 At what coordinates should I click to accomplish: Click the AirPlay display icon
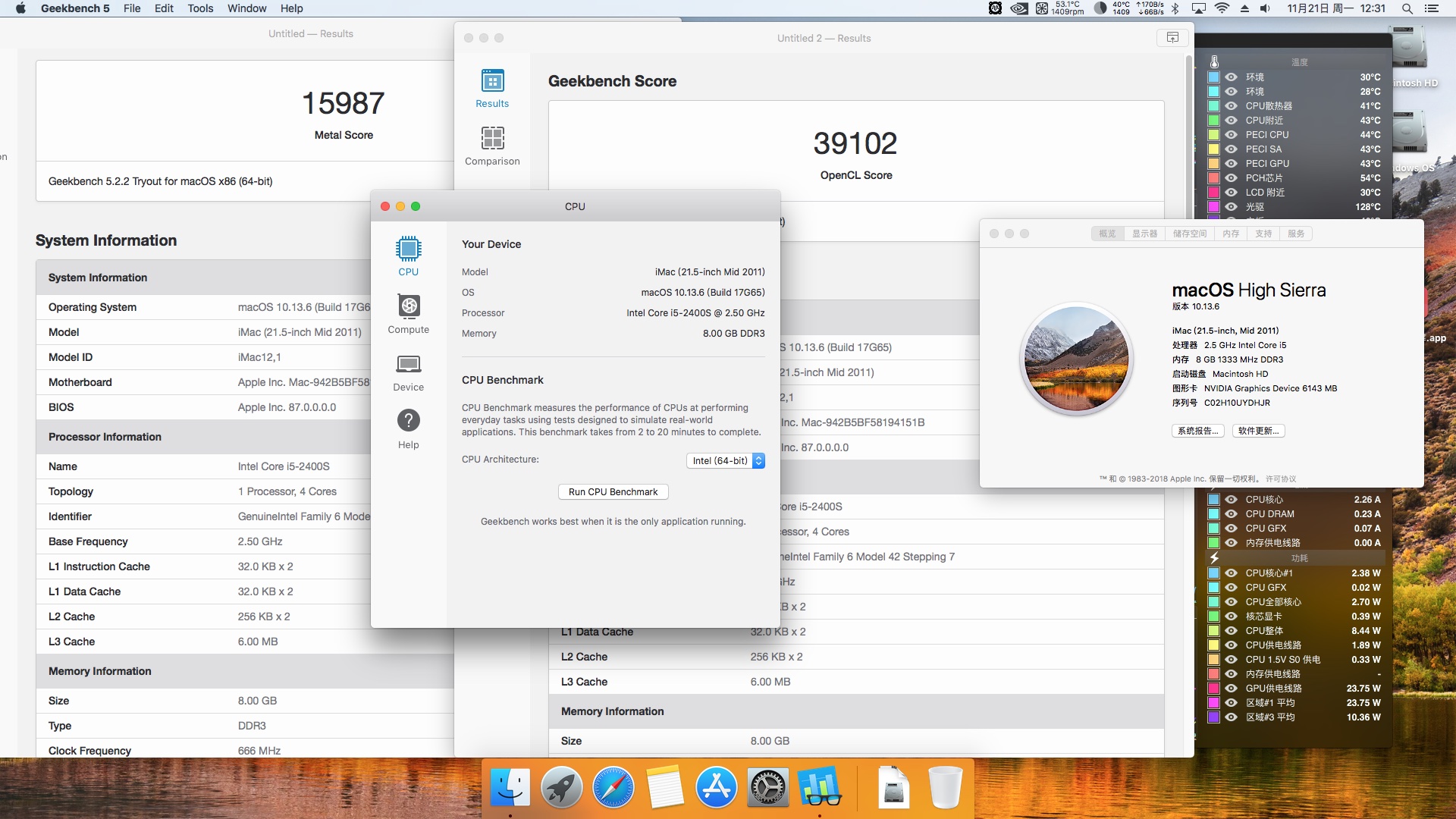click(x=1199, y=8)
